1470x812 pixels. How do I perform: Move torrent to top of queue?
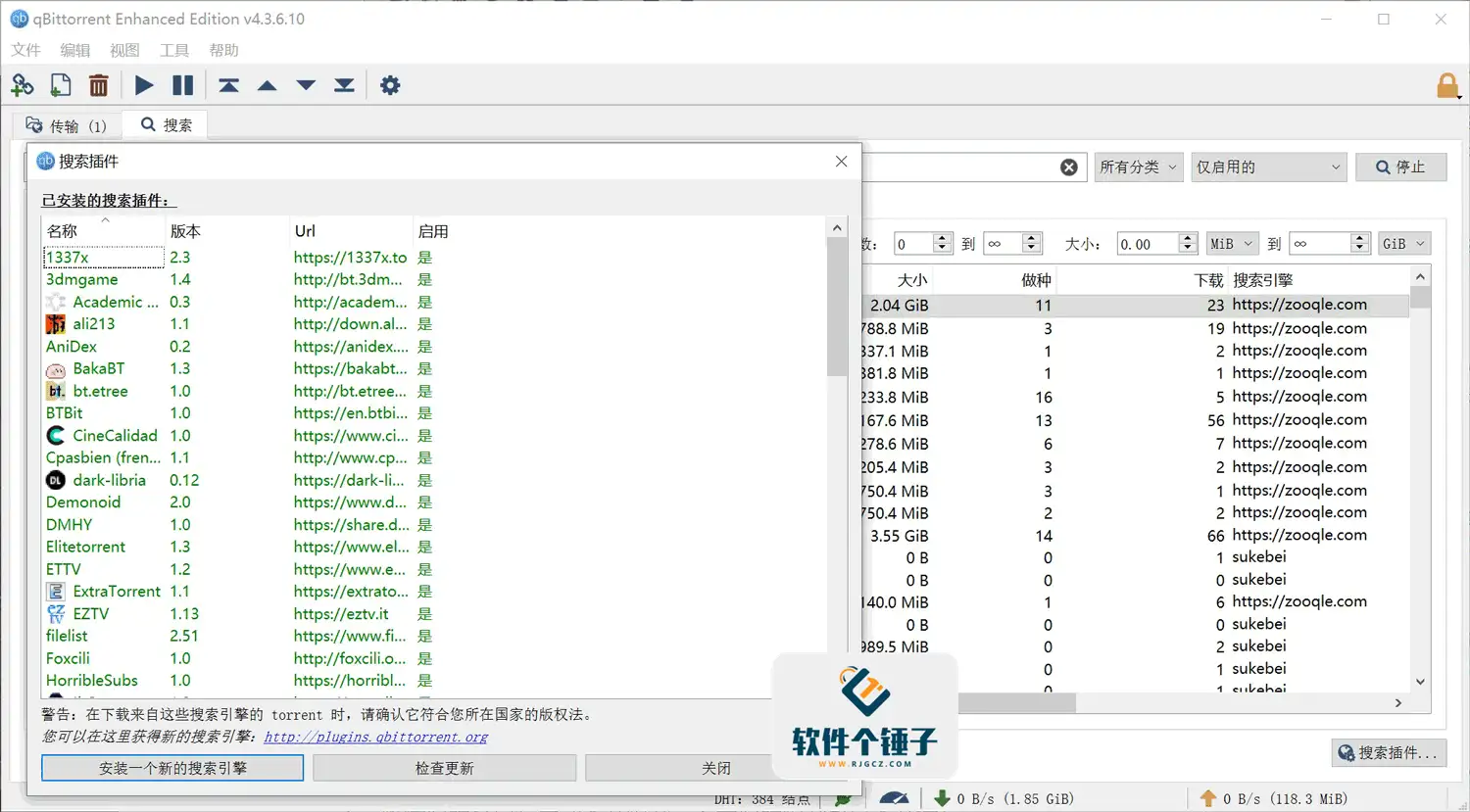click(x=228, y=85)
